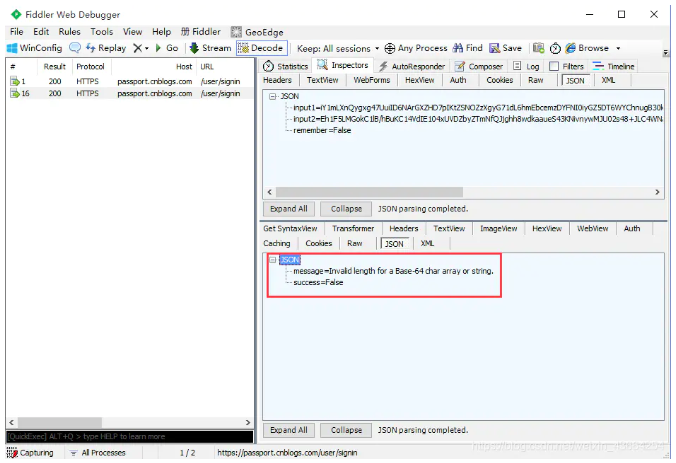Screen dimensions: 676x463
Task: Open the Remove sessions dropdown arrow
Action: pyautogui.click(x=147, y=48)
